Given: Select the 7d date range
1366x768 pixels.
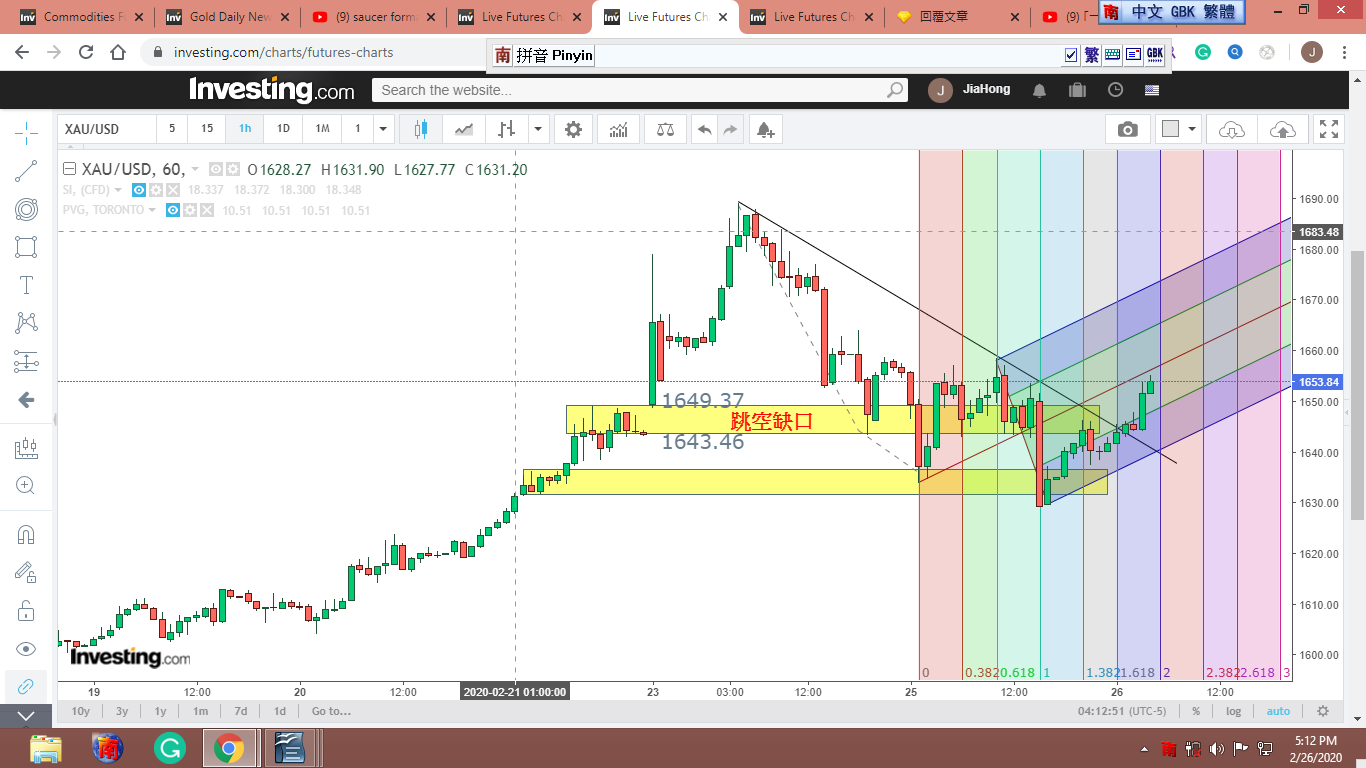Looking at the screenshot, I should 240,711.
